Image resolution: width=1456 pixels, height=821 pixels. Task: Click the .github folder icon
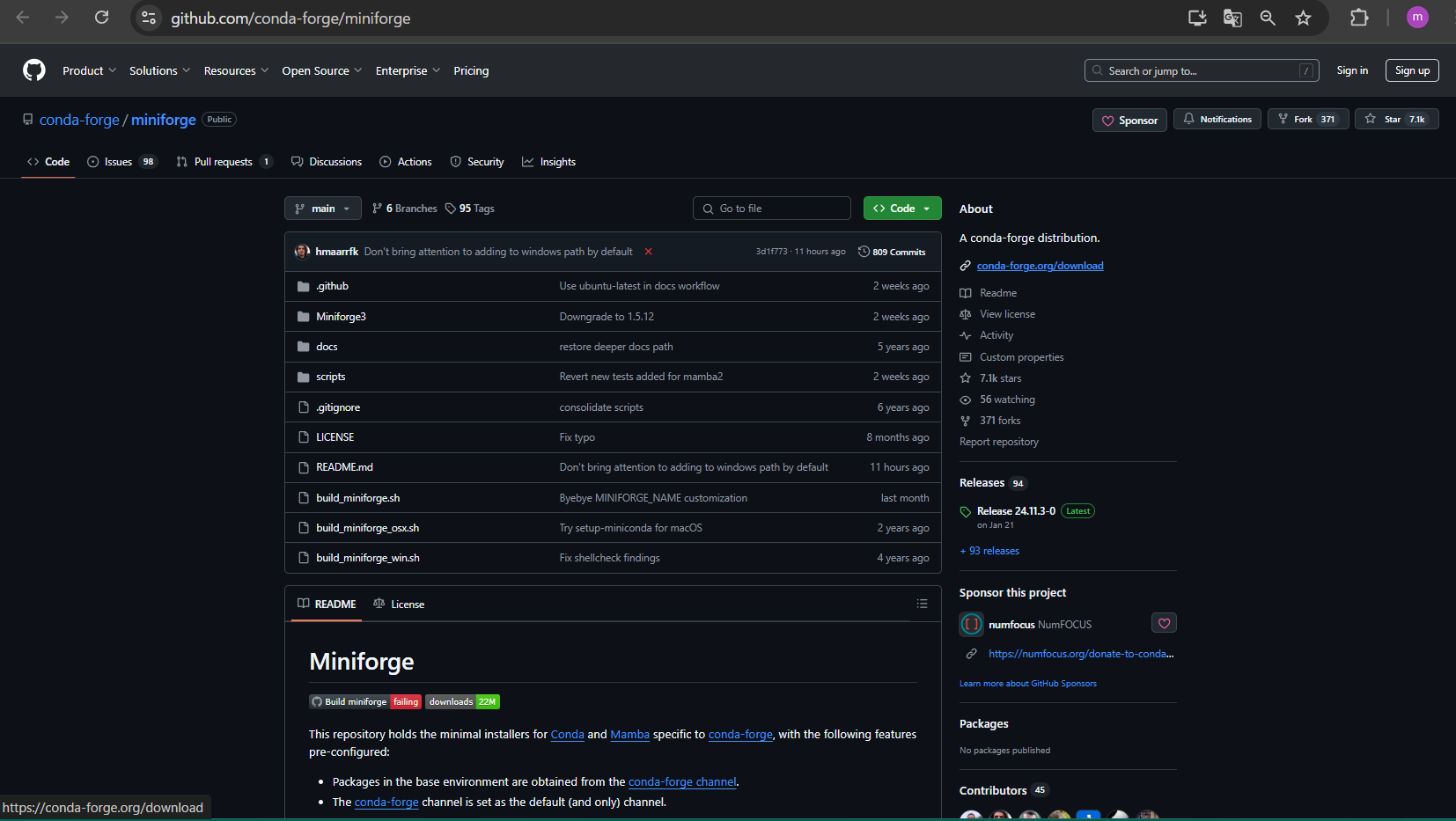[303, 285]
